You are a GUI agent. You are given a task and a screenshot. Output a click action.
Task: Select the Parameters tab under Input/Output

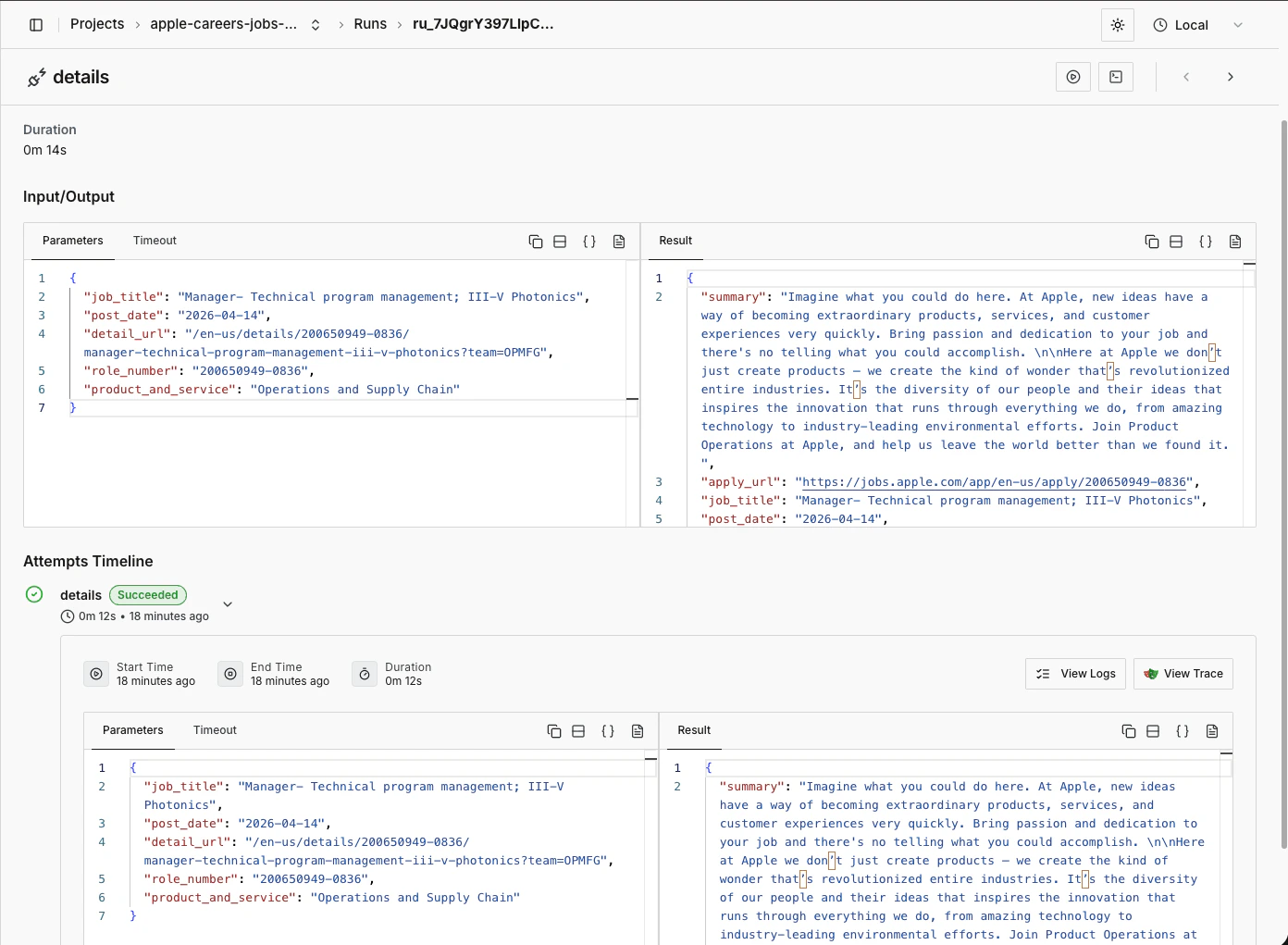pyautogui.click(x=73, y=241)
